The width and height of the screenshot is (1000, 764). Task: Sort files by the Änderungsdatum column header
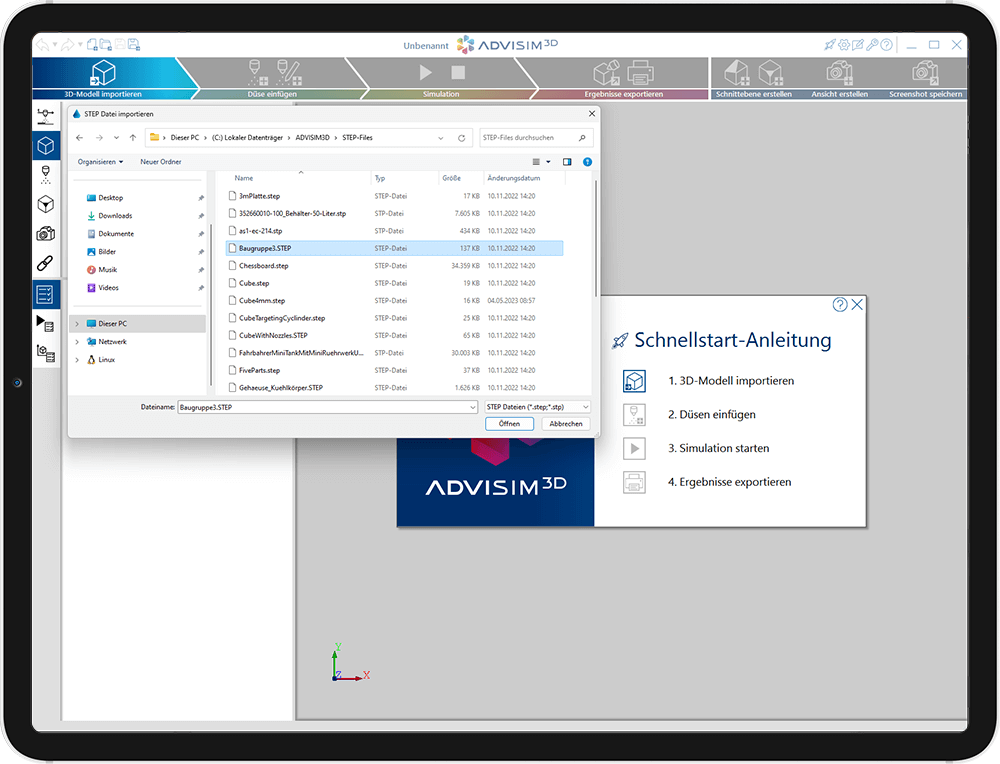click(514, 178)
